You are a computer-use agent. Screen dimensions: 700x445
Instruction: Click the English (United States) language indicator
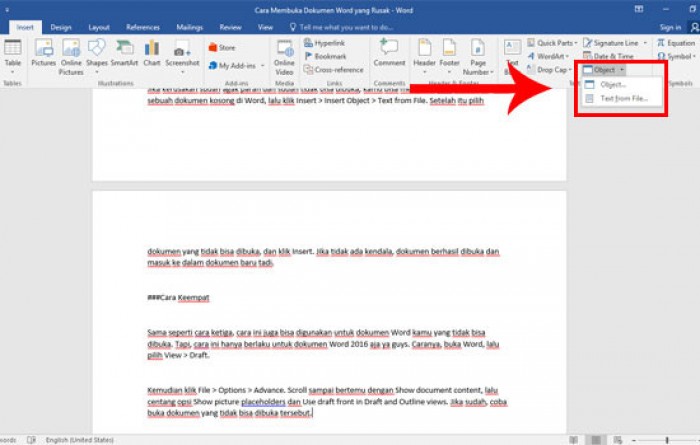click(x=79, y=440)
